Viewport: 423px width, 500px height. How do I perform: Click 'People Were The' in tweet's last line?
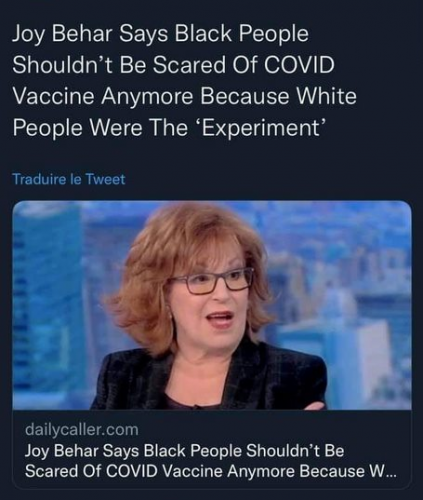pyautogui.click(x=100, y=128)
